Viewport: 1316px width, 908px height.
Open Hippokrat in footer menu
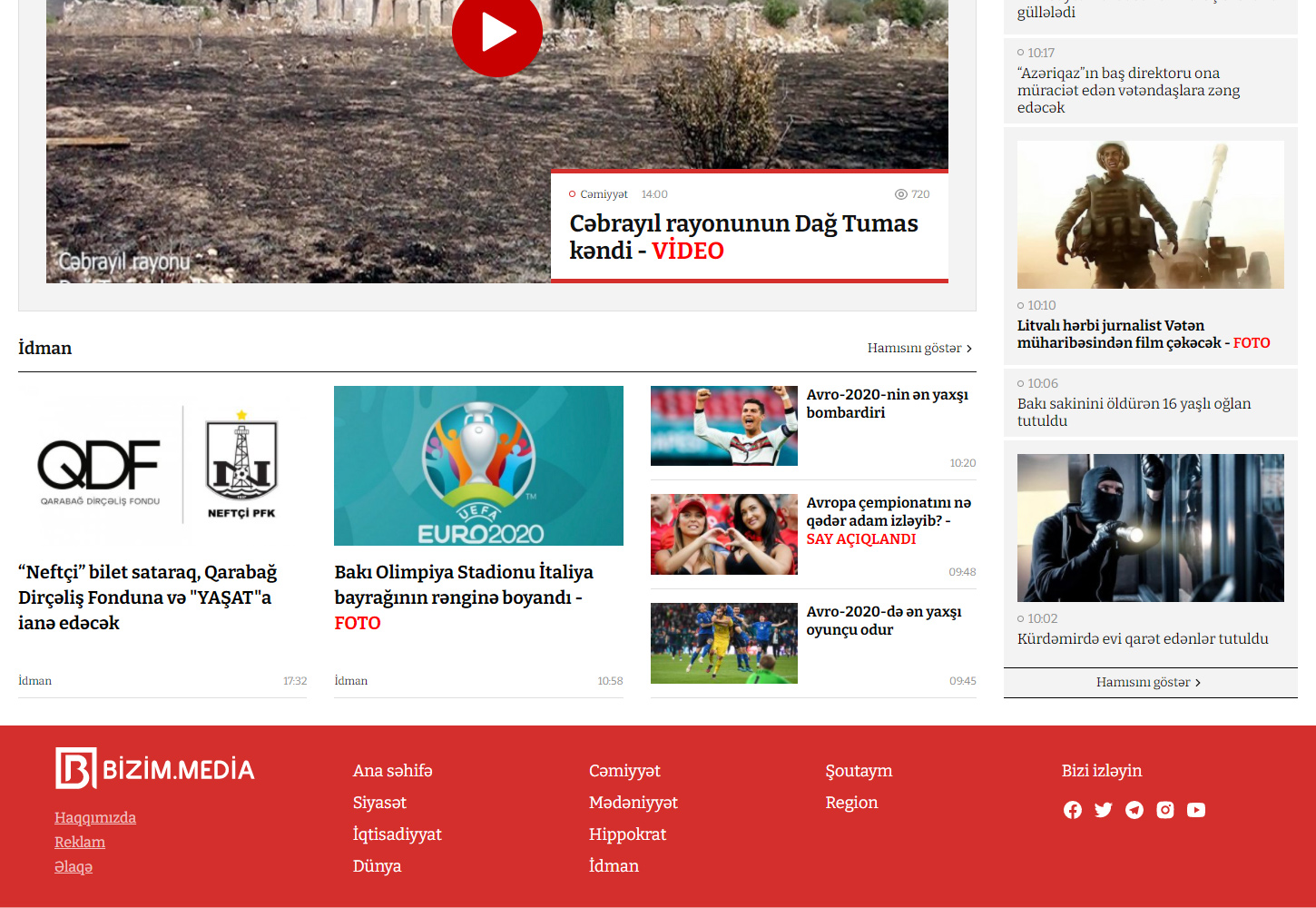[627, 834]
